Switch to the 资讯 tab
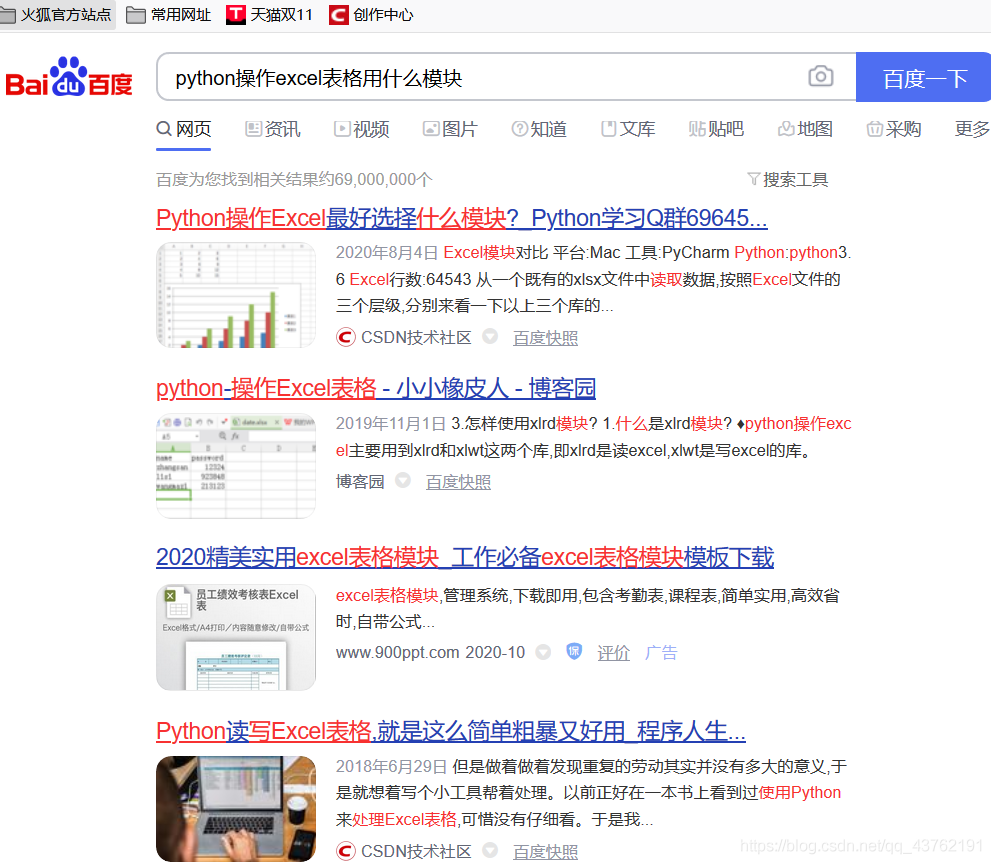991x864 pixels. click(272, 129)
